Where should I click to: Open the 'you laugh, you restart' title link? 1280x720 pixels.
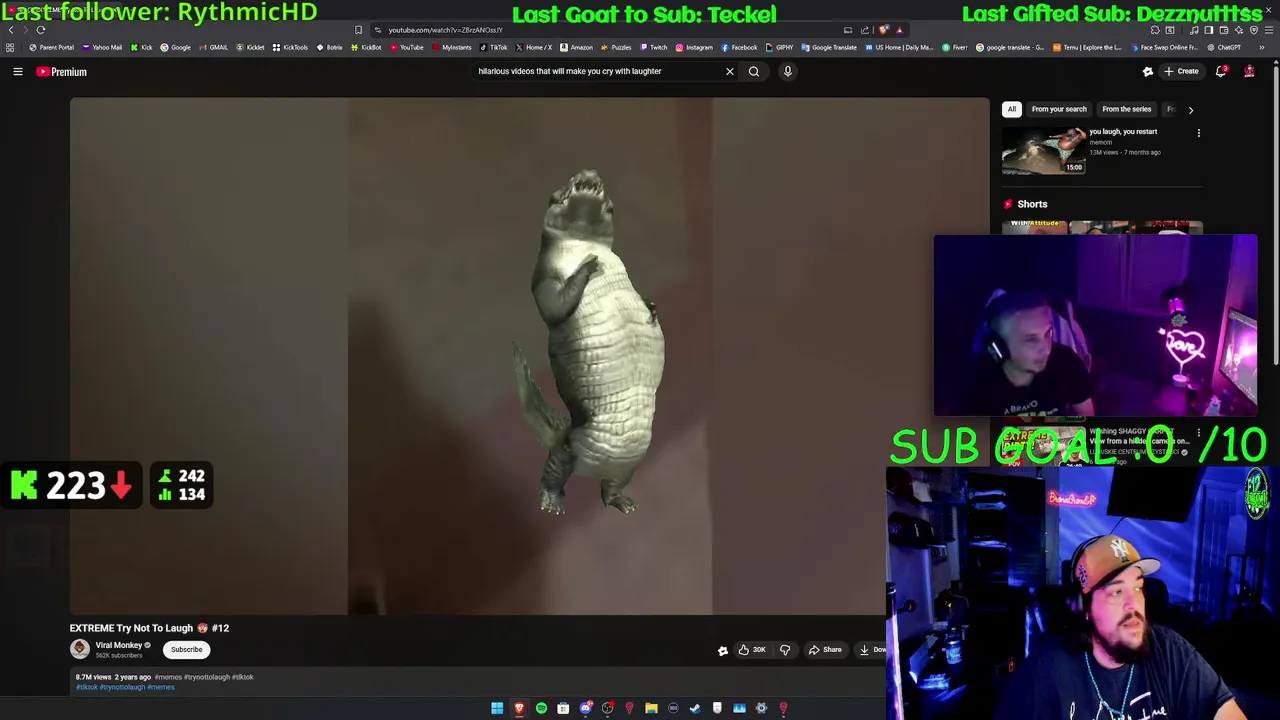coord(1123,132)
